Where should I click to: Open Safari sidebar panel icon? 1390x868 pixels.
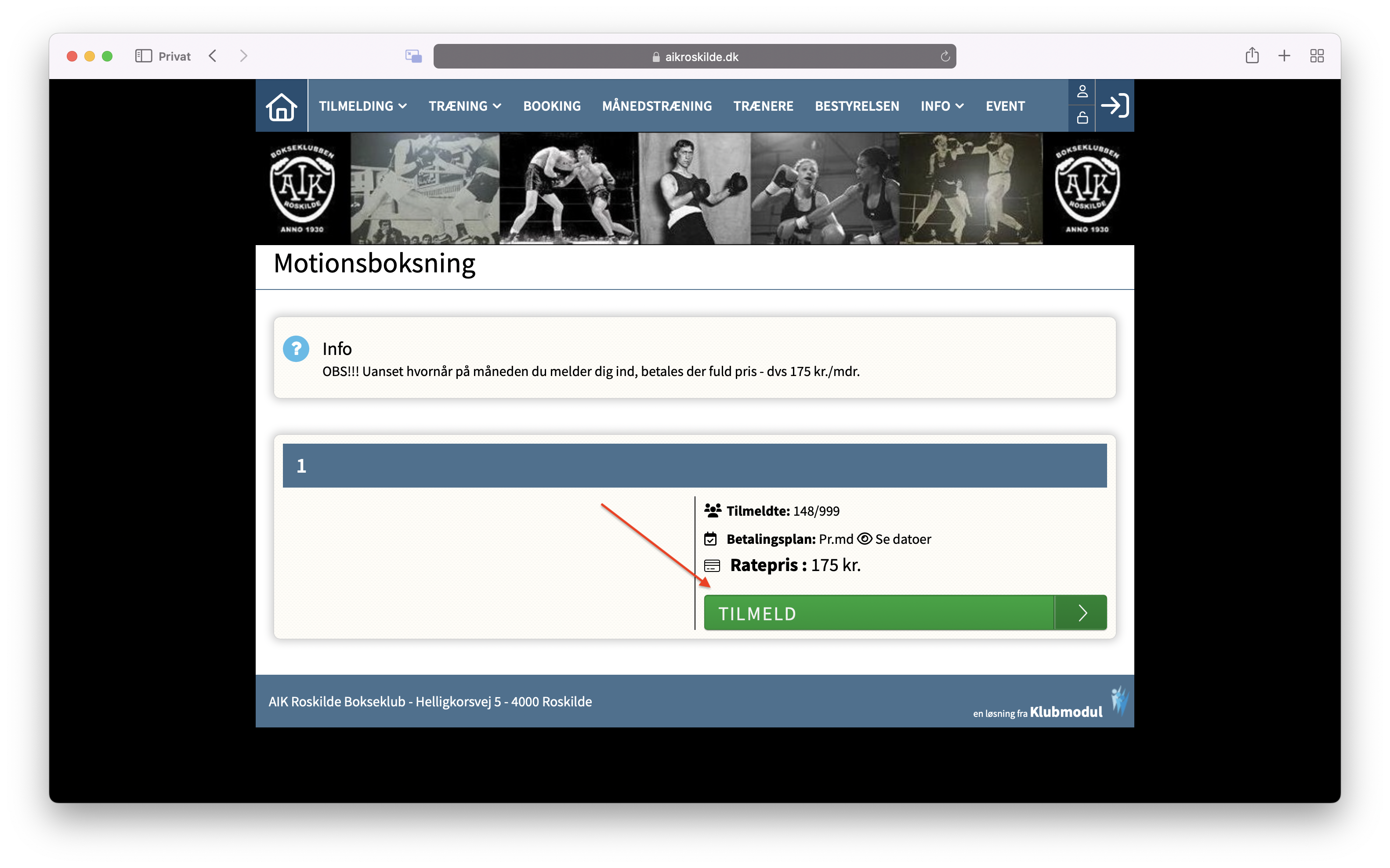pyautogui.click(x=143, y=56)
